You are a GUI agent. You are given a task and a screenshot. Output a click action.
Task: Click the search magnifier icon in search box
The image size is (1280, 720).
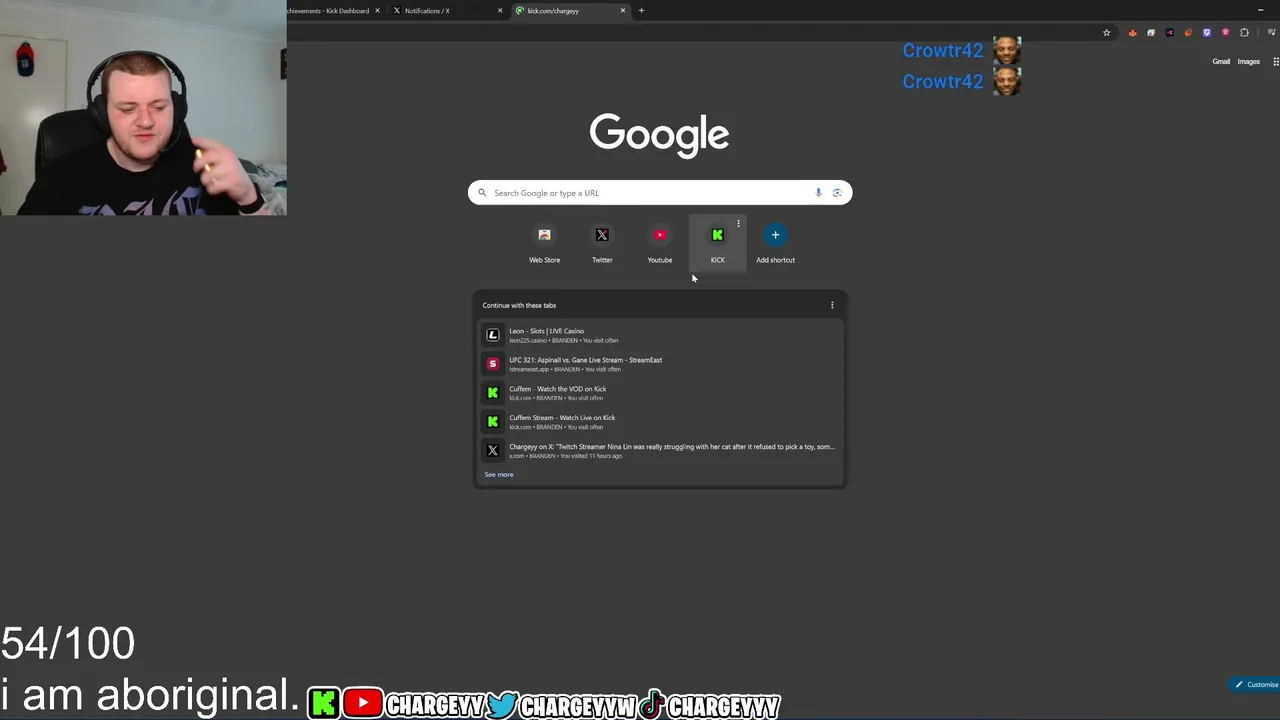tap(482, 193)
